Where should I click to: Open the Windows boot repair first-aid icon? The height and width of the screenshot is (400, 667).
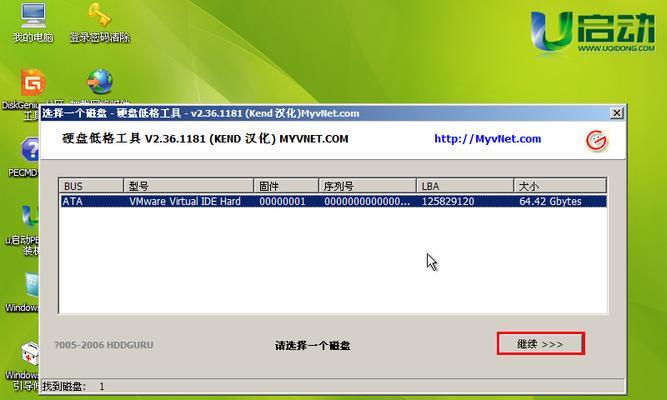click(30, 353)
